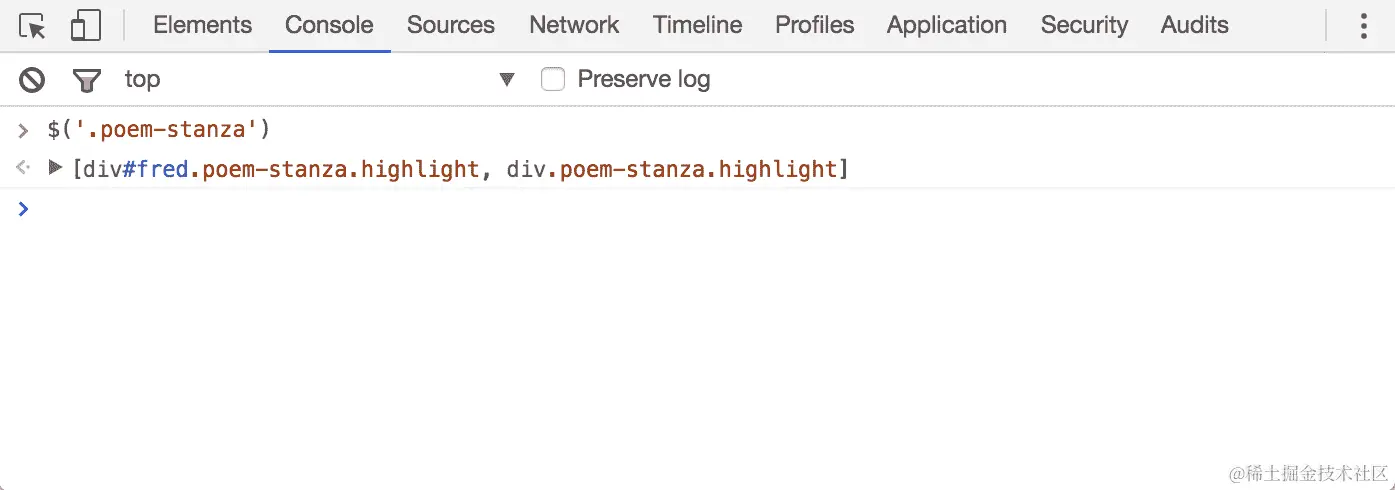Switch to the Audits tab
This screenshot has height=490, width=1395.
click(x=1195, y=26)
